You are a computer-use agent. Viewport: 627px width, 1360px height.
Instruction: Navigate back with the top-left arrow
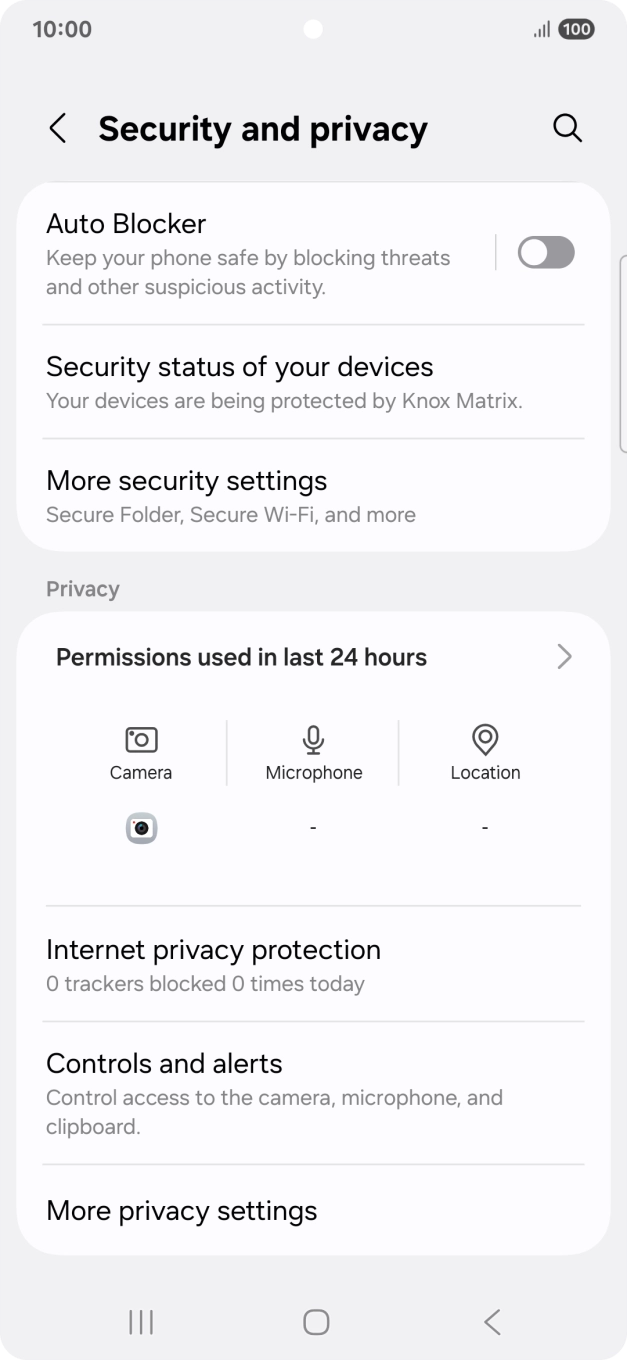[x=57, y=128]
